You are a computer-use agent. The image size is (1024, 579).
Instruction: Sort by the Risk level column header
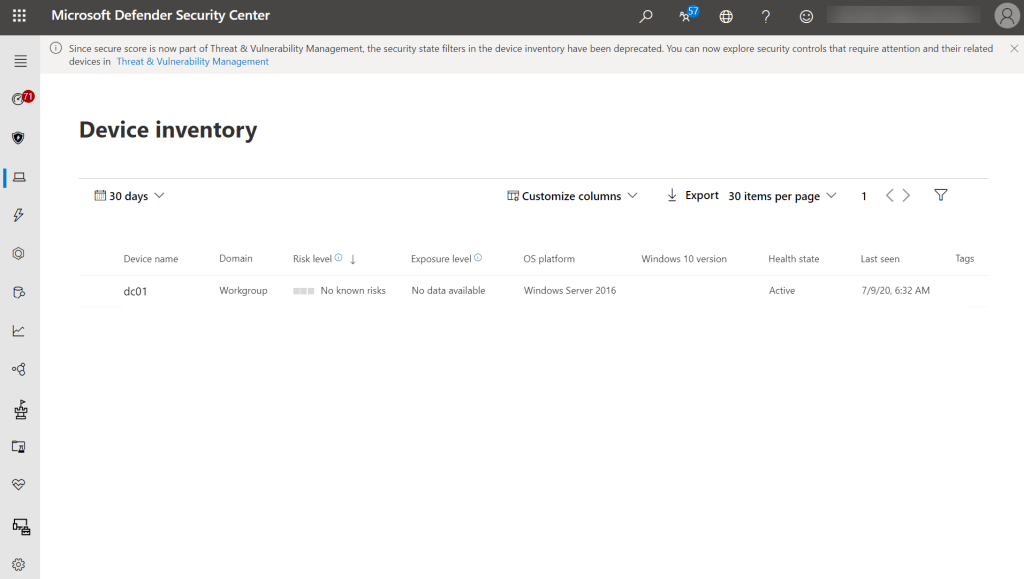[x=312, y=259]
